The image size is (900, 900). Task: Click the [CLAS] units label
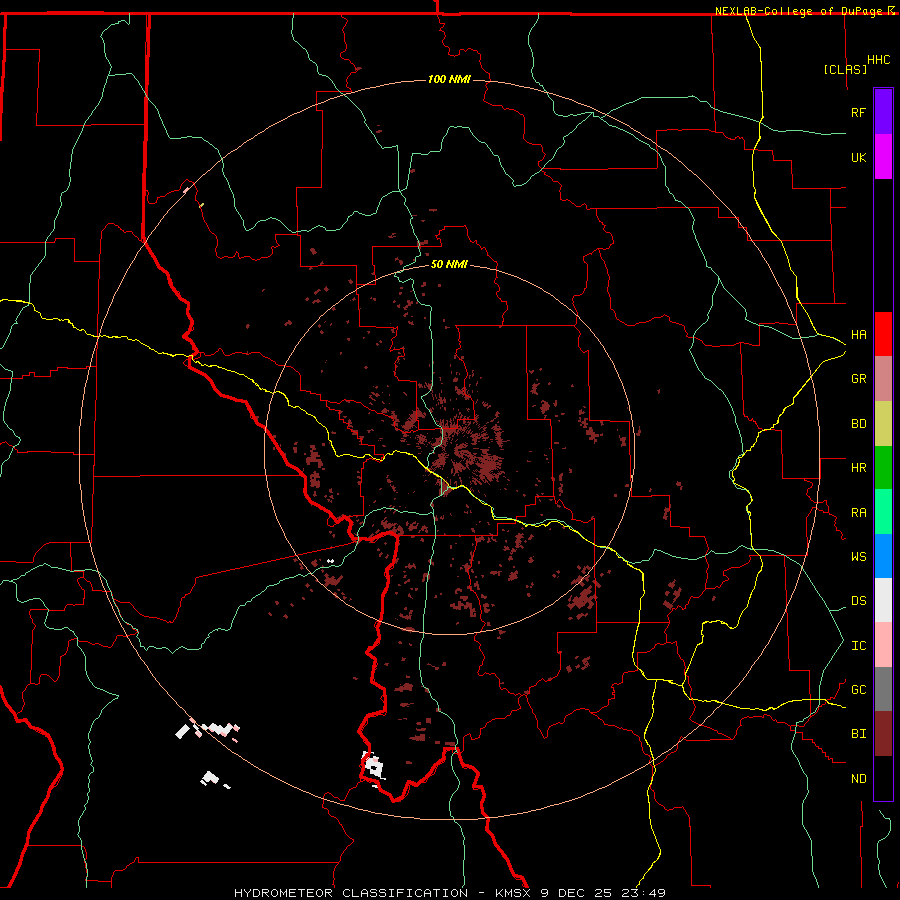pyautogui.click(x=845, y=69)
